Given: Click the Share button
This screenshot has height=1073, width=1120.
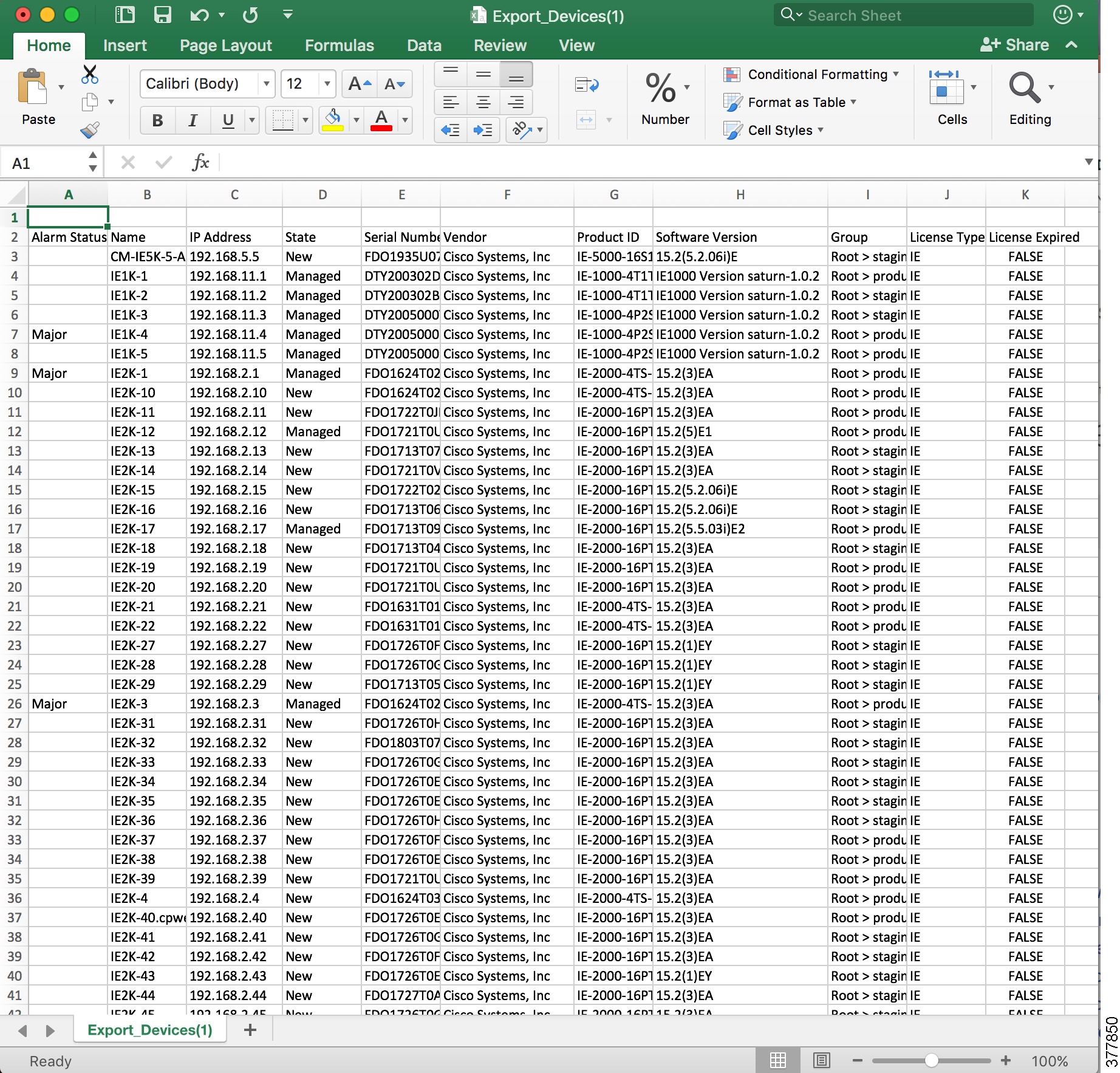Looking at the screenshot, I should tap(1014, 45).
